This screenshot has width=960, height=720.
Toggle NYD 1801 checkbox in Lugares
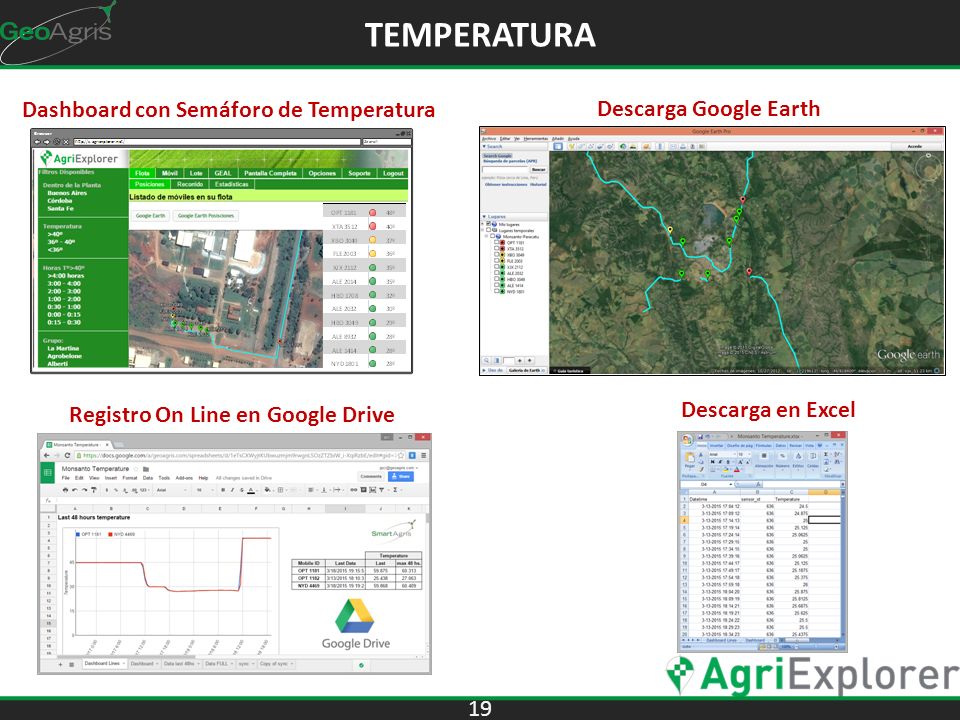[497, 291]
